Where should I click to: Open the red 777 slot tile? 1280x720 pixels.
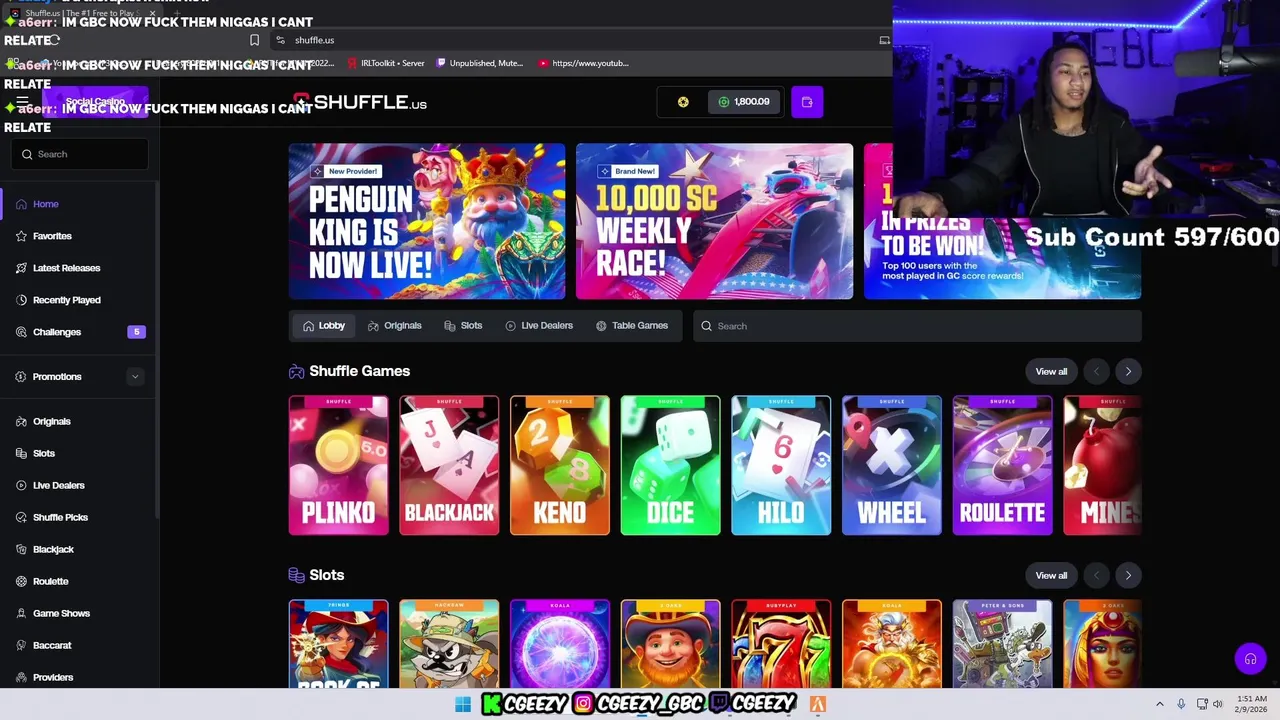click(781, 644)
